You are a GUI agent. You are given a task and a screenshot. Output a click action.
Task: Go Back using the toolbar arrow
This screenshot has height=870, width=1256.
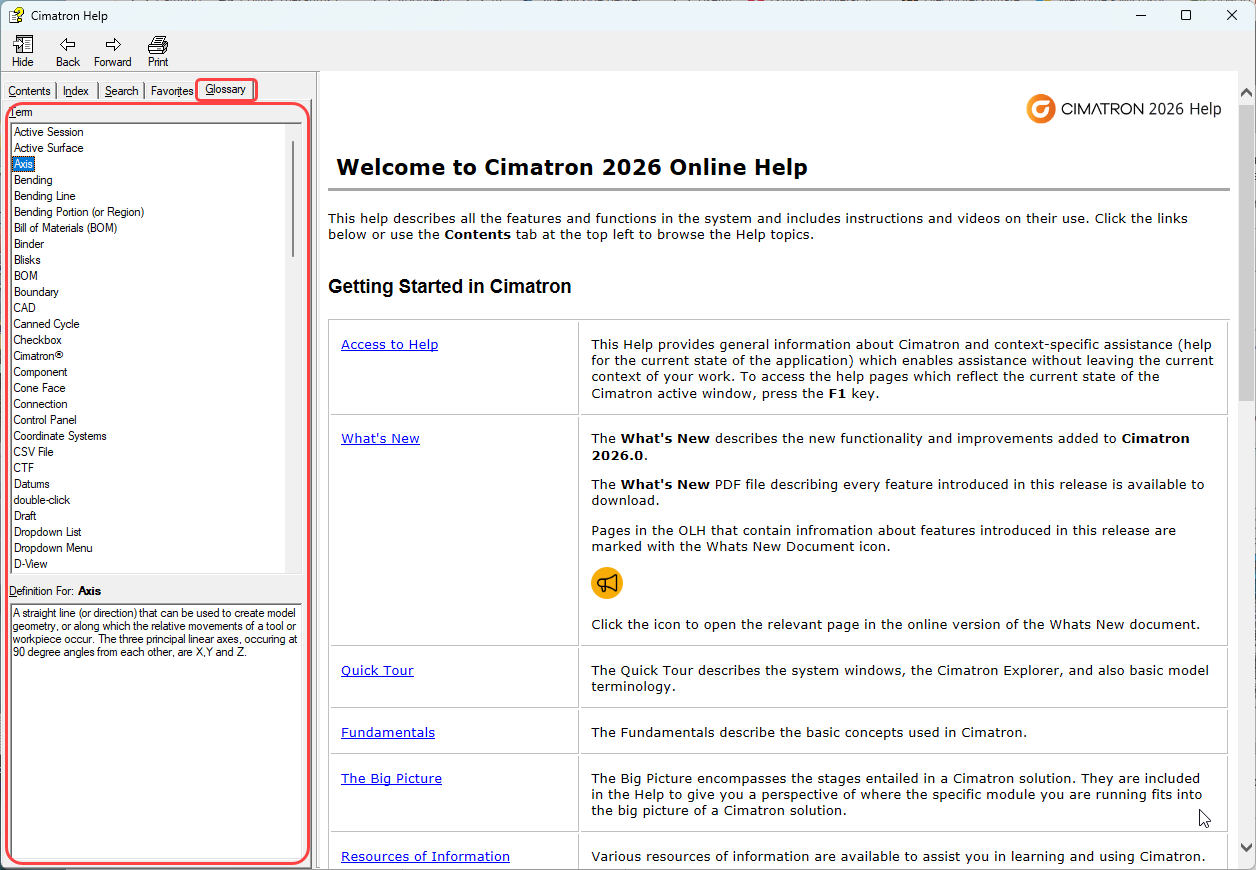(x=68, y=51)
